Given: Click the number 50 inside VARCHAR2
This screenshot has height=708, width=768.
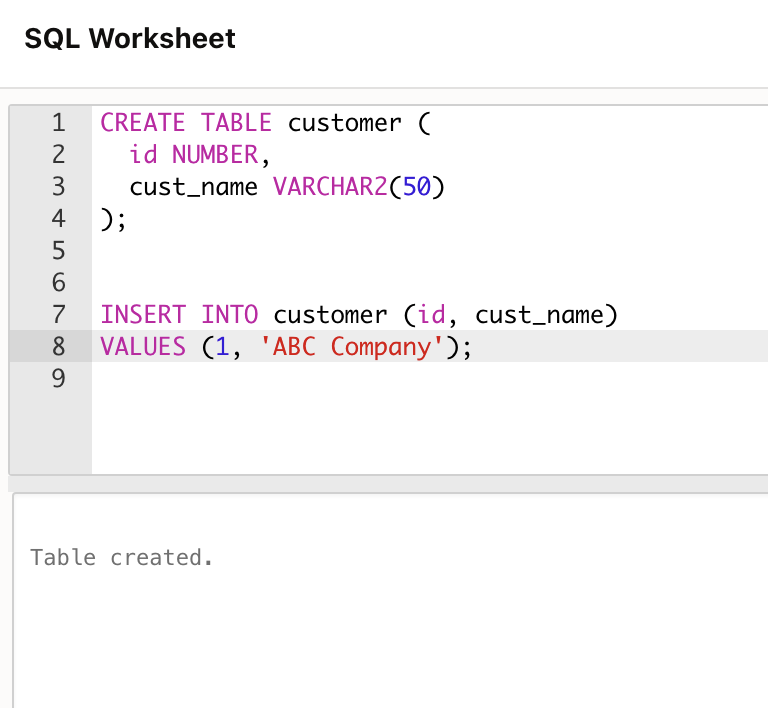Looking at the screenshot, I should [416, 187].
